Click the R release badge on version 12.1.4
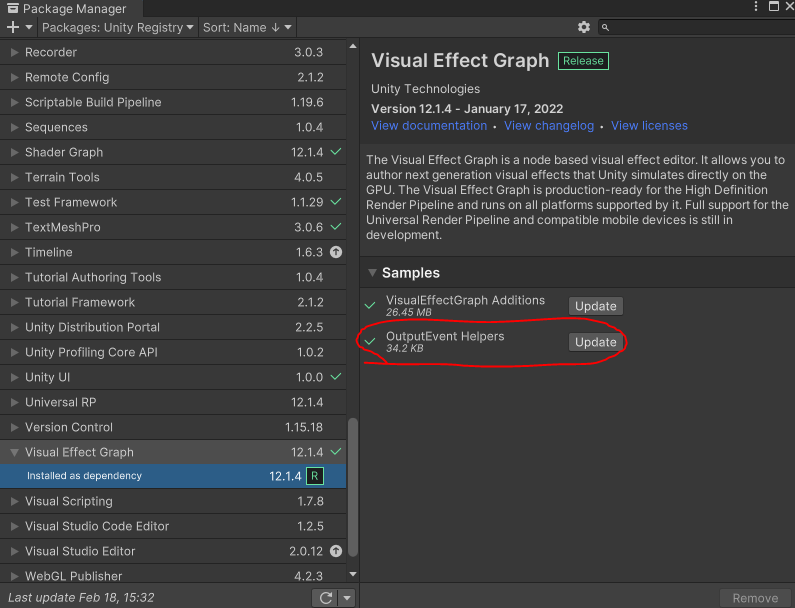The image size is (795, 608). pos(315,476)
